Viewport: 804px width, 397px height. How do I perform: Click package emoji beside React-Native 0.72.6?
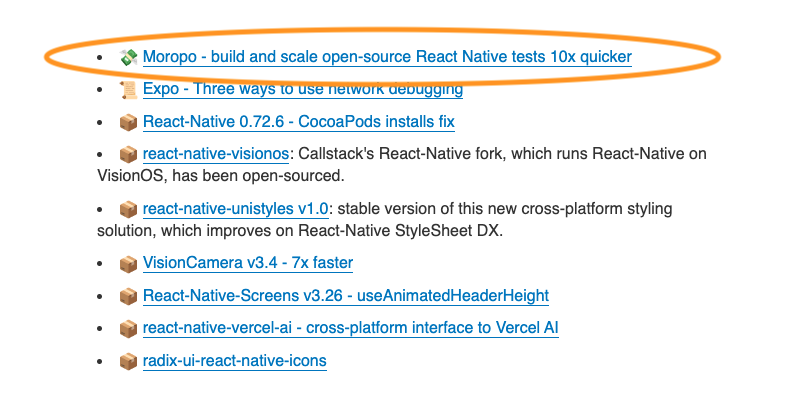[x=128, y=123]
